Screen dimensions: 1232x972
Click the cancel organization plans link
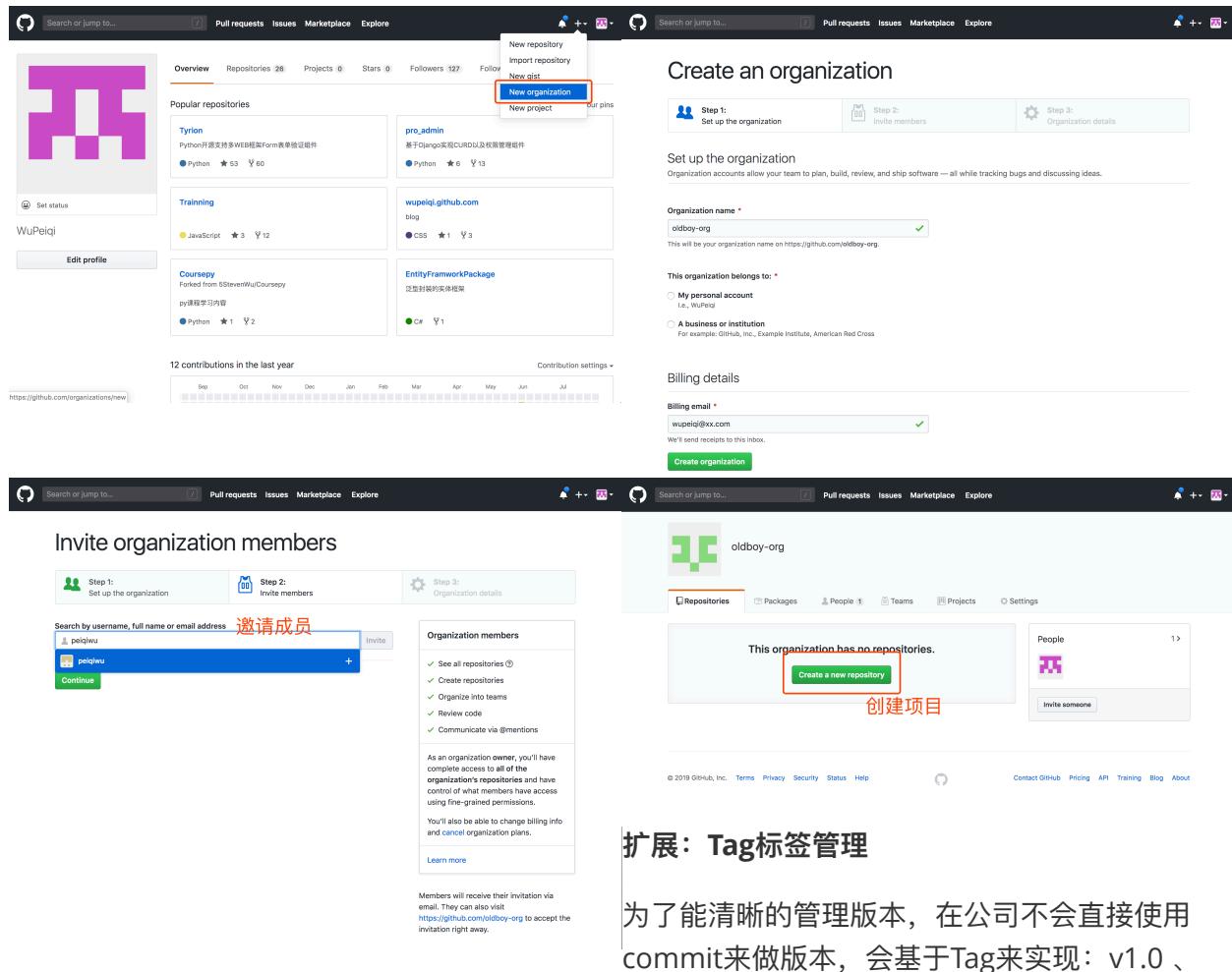pyautogui.click(x=453, y=832)
